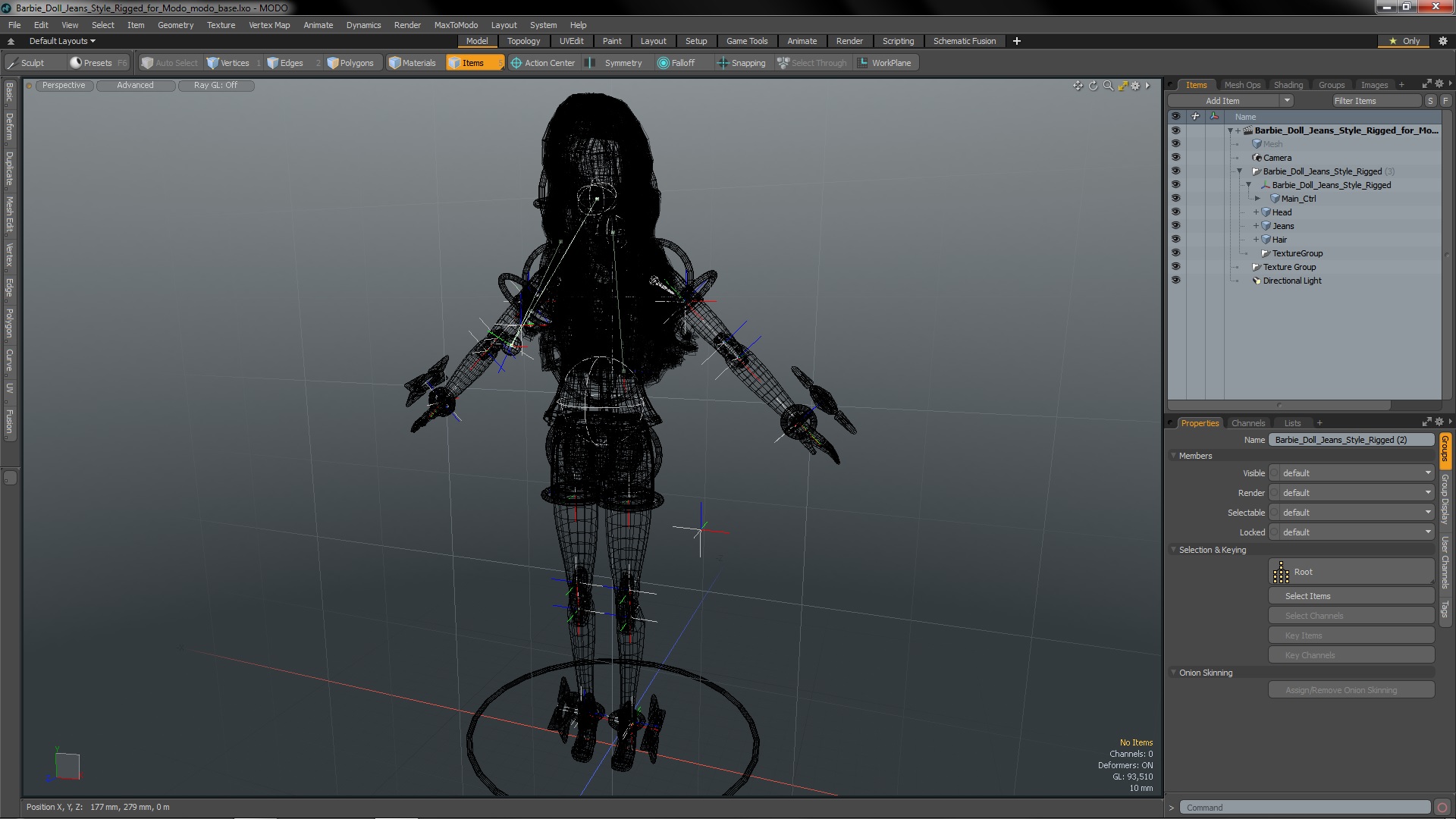Open the Selectable default dropdown
Viewport: 1456px width, 819px height.
pyautogui.click(x=1352, y=513)
